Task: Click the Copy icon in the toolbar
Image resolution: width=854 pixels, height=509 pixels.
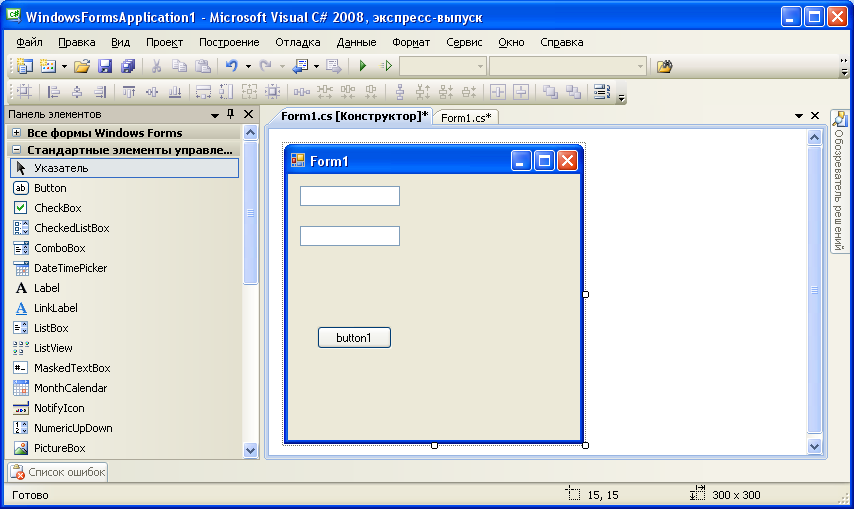Action: tap(179, 66)
